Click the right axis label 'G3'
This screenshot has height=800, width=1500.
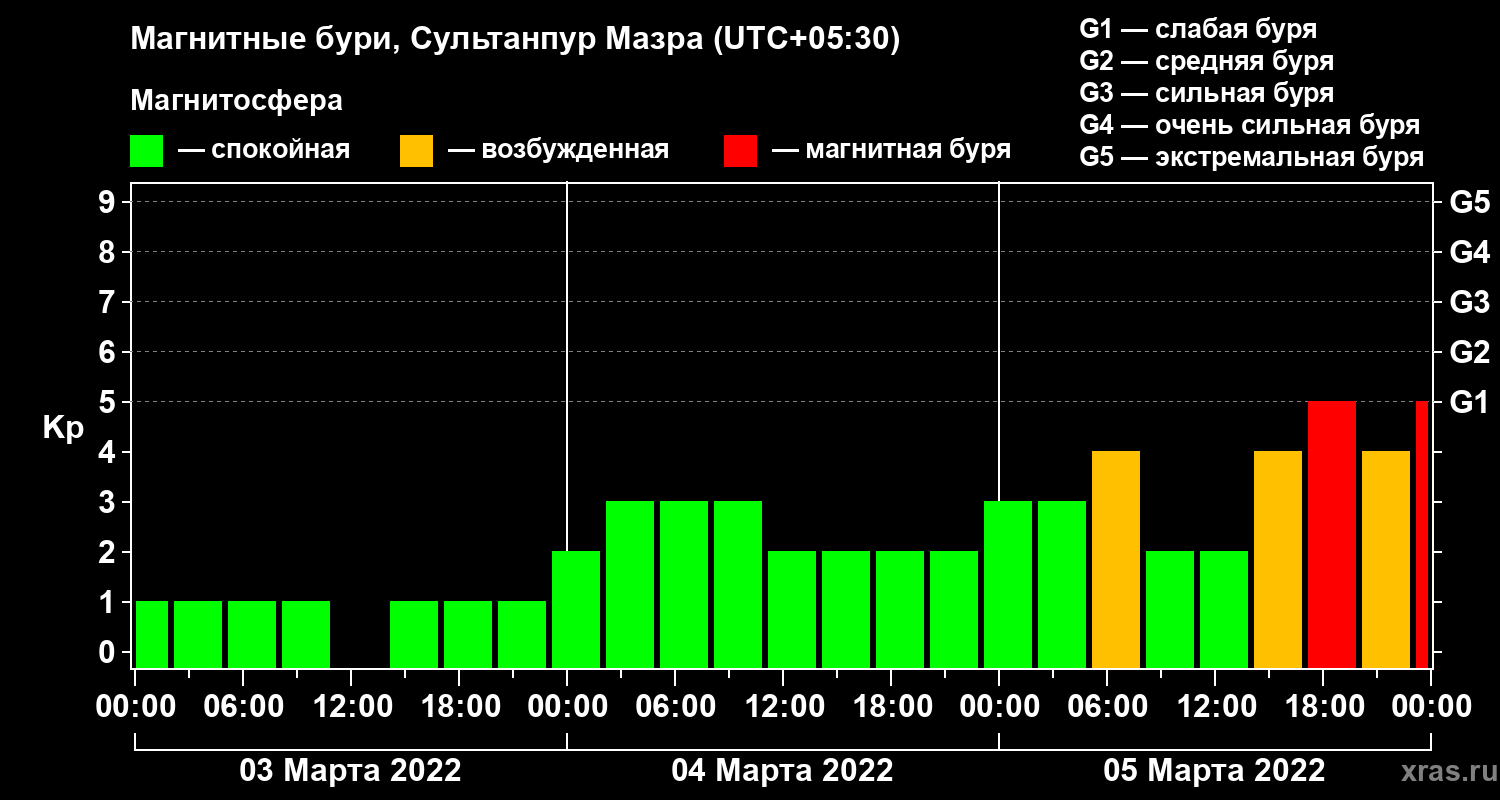[1470, 302]
